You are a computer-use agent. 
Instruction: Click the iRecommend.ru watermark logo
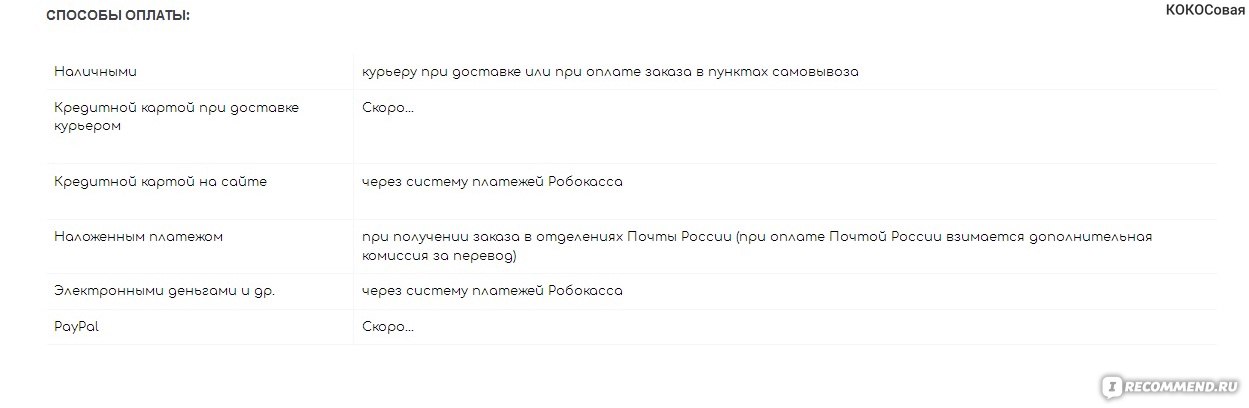click(1170, 385)
